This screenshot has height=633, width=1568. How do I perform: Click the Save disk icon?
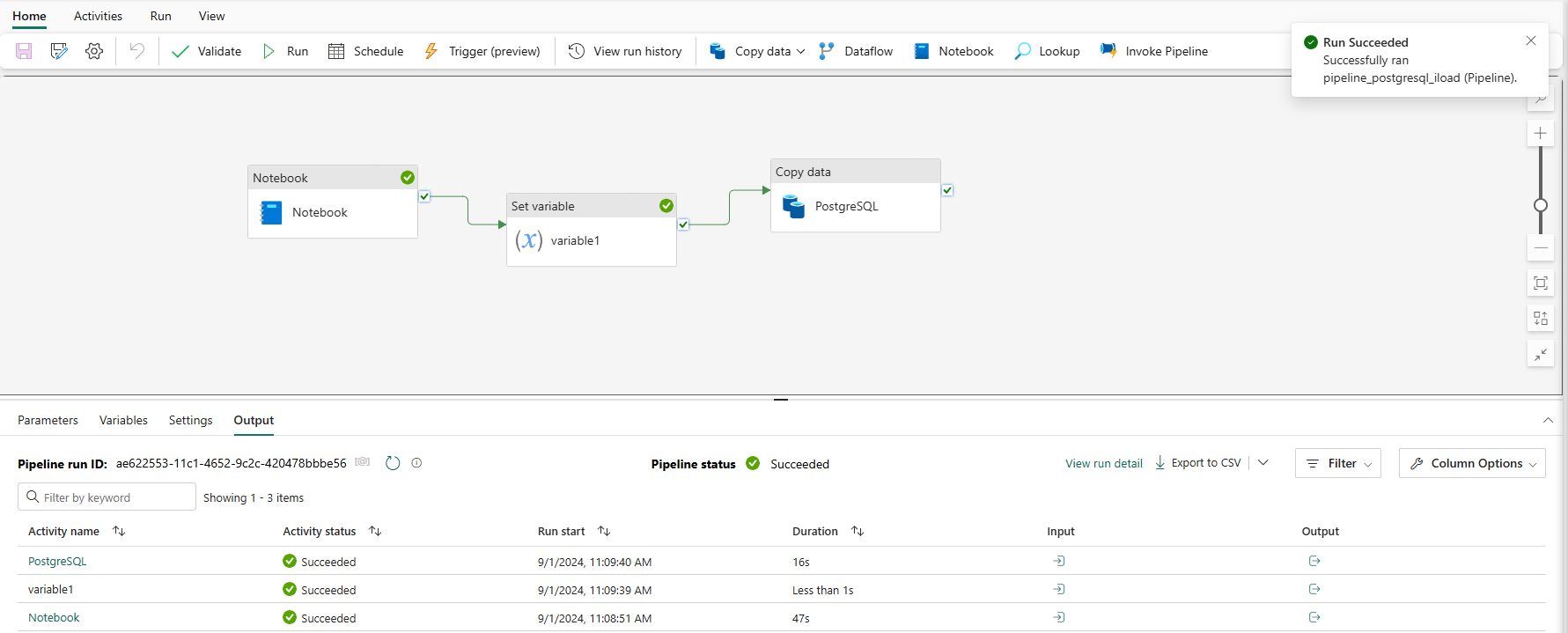click(x=24, y=51)
